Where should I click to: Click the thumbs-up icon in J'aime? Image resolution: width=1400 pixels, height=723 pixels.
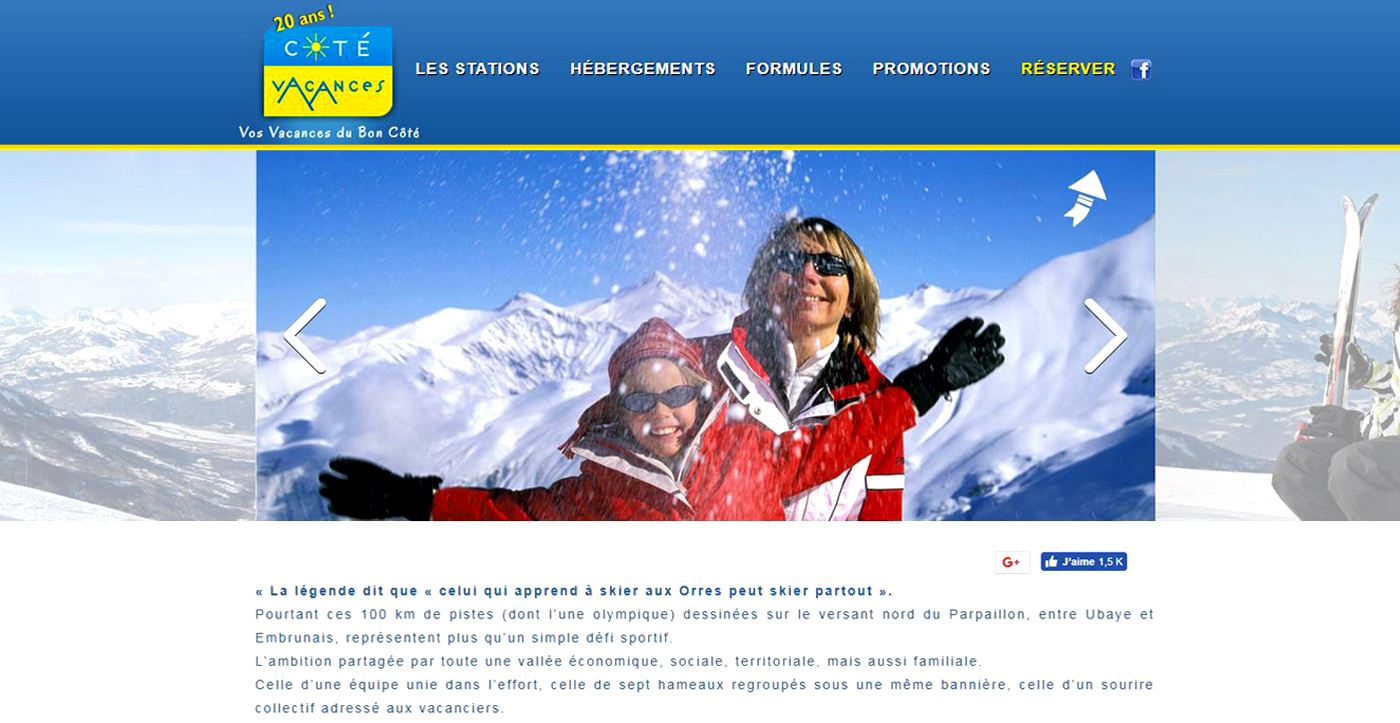tap(1051, 562)
